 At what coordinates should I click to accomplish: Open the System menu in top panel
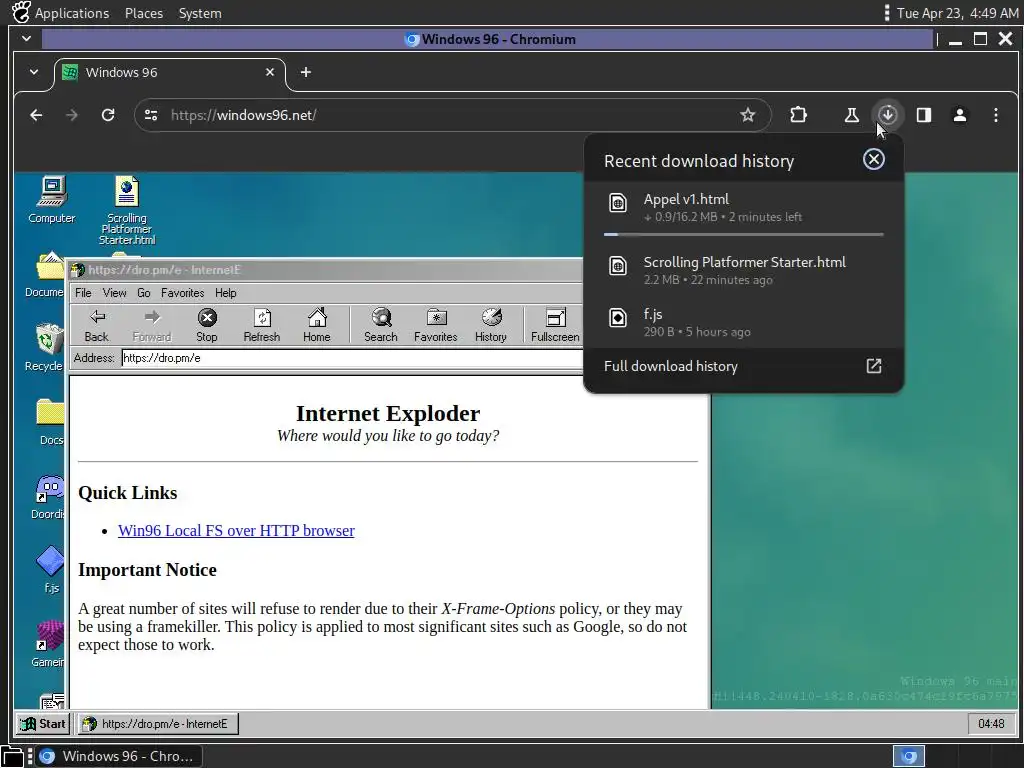[x=200, y=13]
